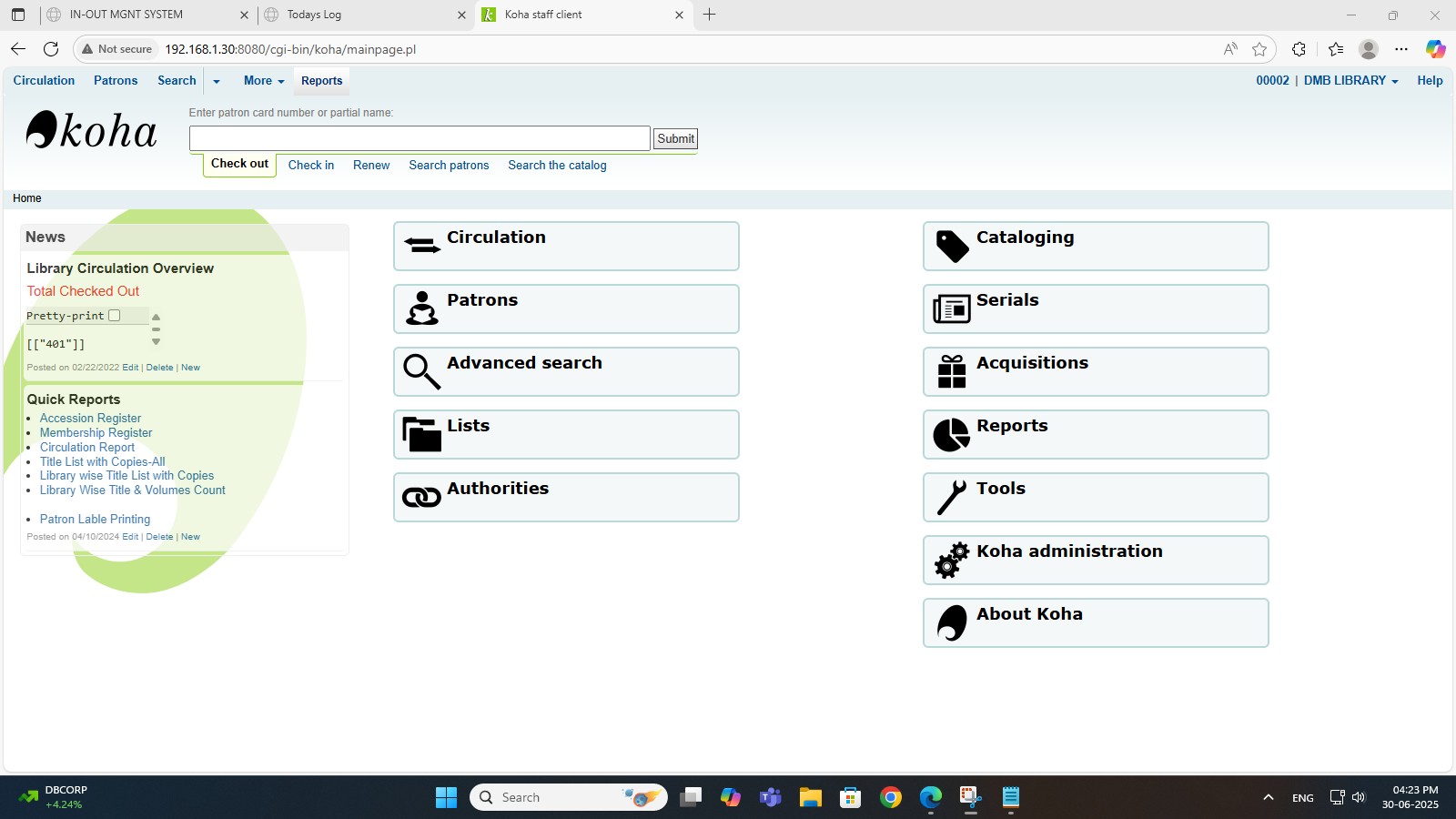
Task: Open the Circulation Report link
Action: [86, 448]
